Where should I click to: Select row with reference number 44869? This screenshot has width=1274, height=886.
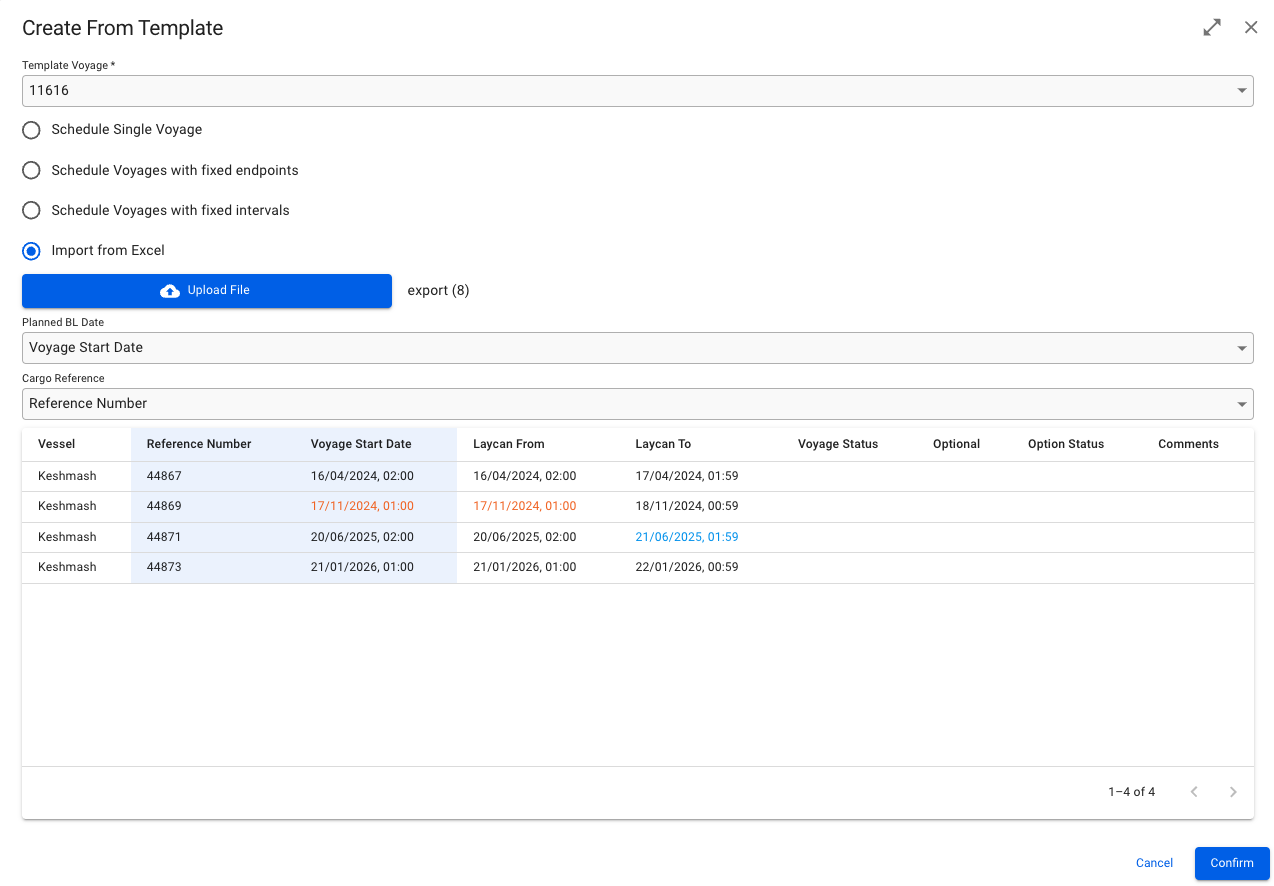tap(164, 507)
